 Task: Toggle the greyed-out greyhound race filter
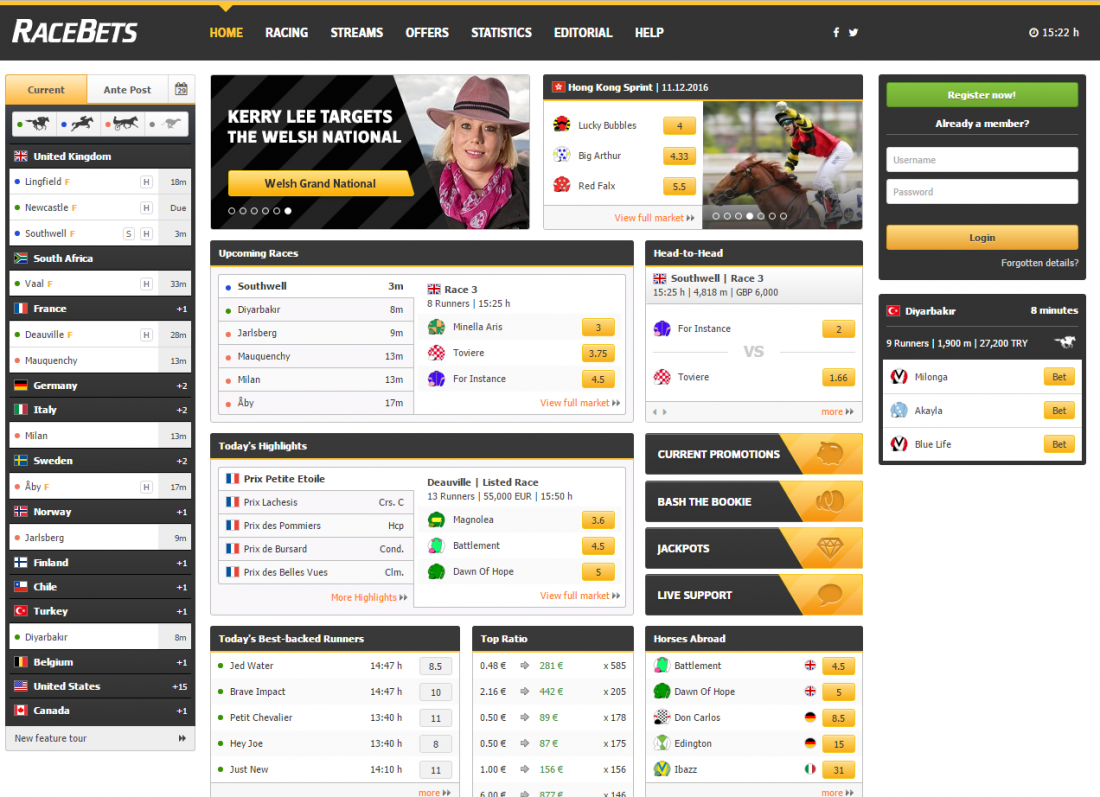166,124
